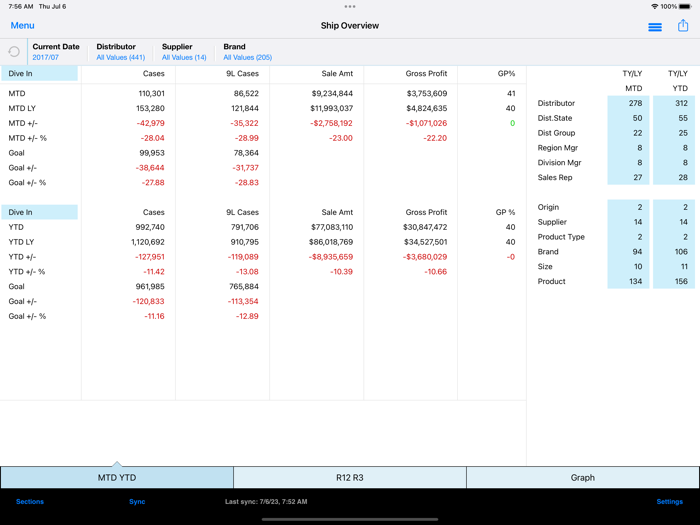Select Dist Group YTD value 25
Image resolution: width=700 pixels, height=525 pixels.
[674, 133]
